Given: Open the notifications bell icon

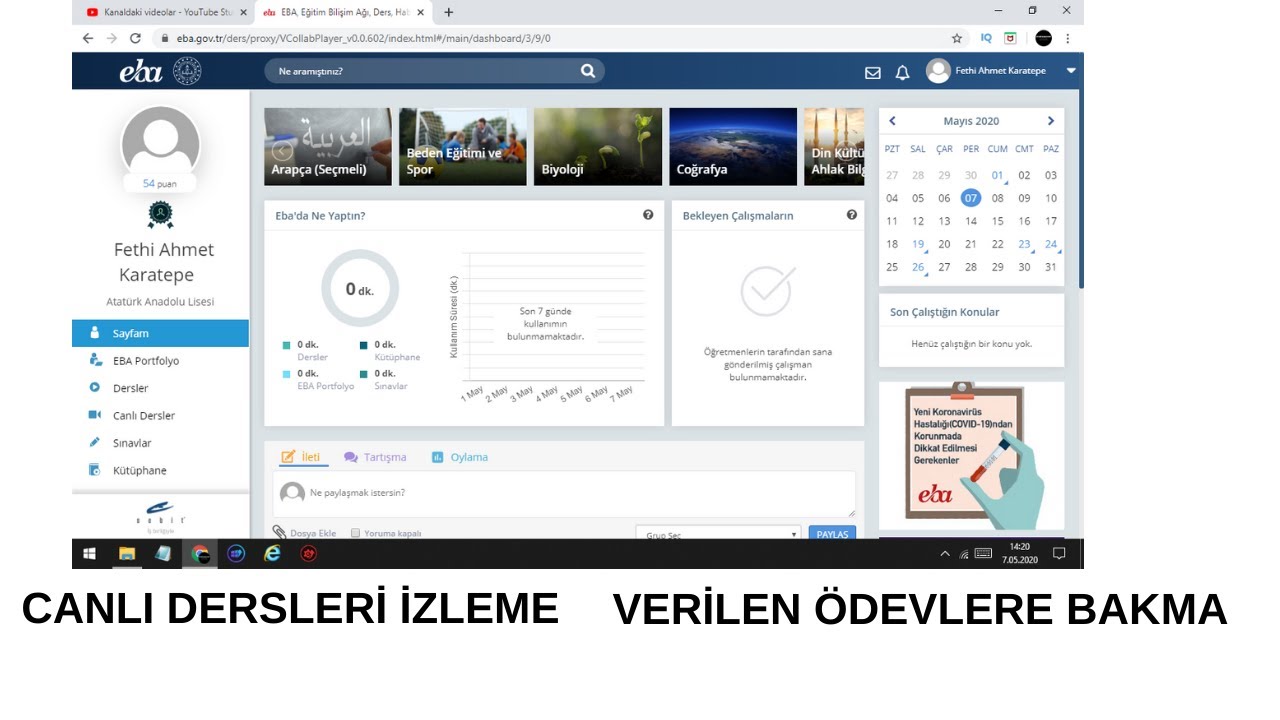Looking at the screenshot, I should (902, 72).
